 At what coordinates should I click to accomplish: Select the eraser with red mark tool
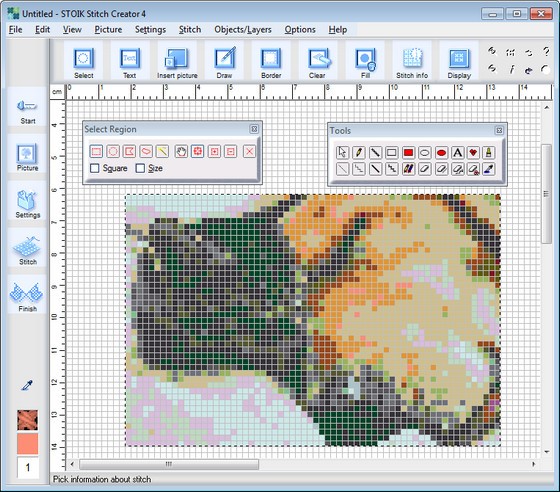[473, 169]
